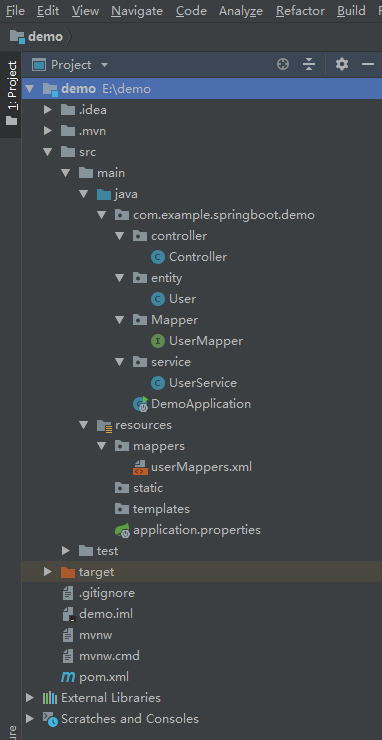Collapse the src folder
The width and height of the screenshot is (382, 740).
tap(48, 152)
